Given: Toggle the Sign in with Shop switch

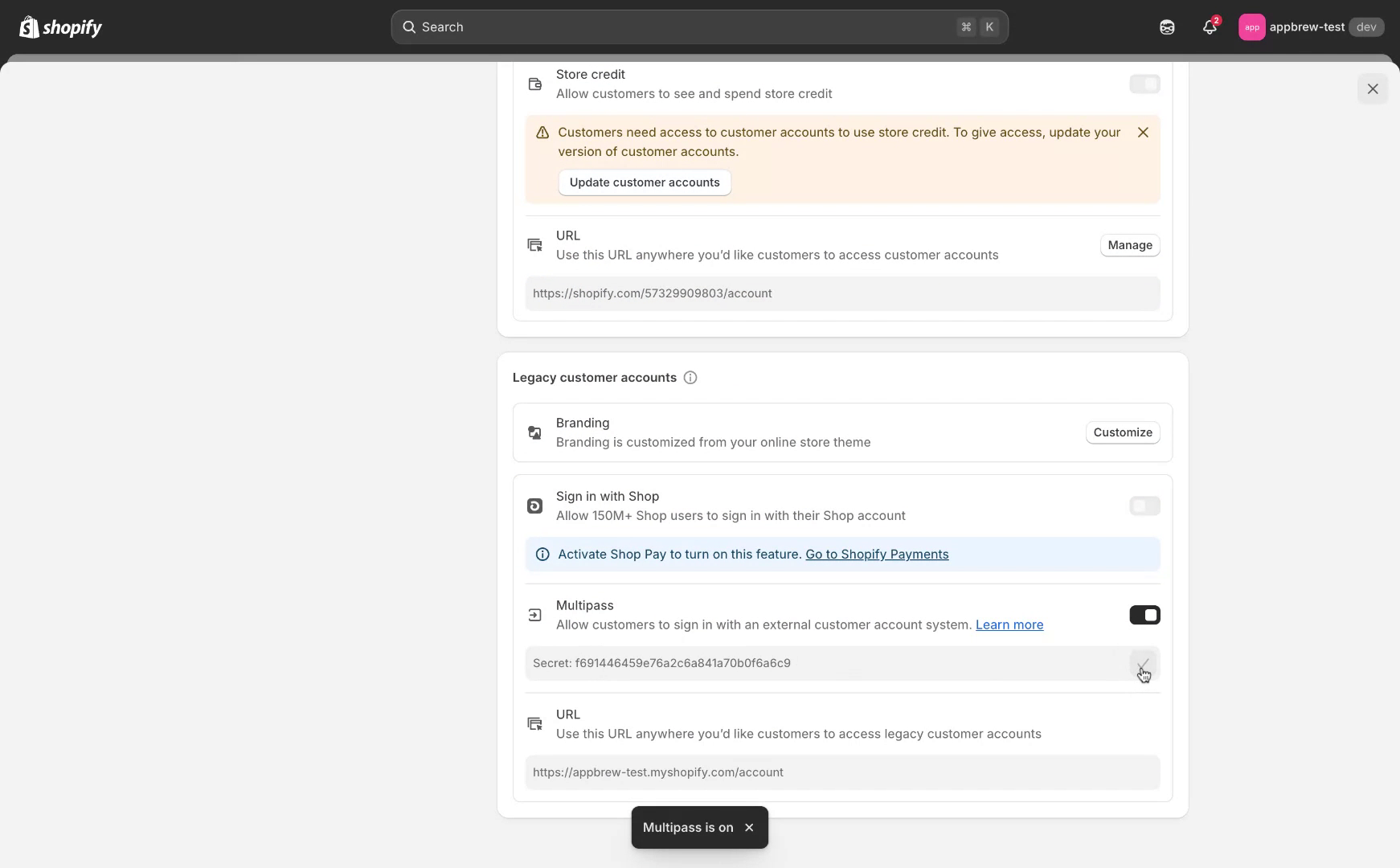Looking at the screenshot, I should [x=1144, y=506].
